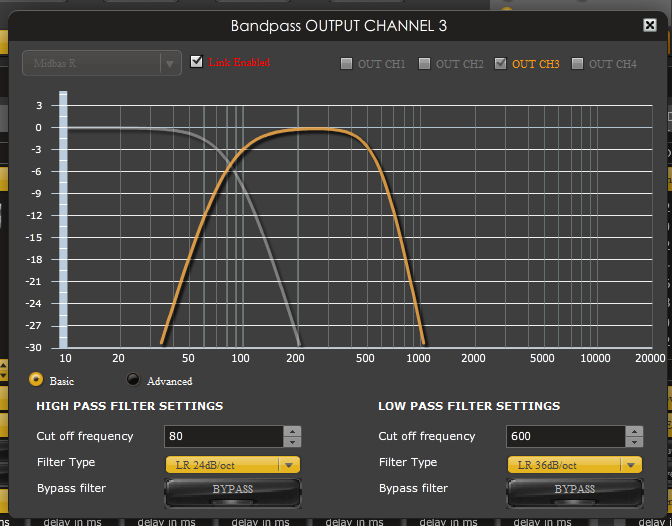Increase high pass cut off frequency with up arrow
The width and height of the screenshot is (672, 526).
tap(292, 431)
